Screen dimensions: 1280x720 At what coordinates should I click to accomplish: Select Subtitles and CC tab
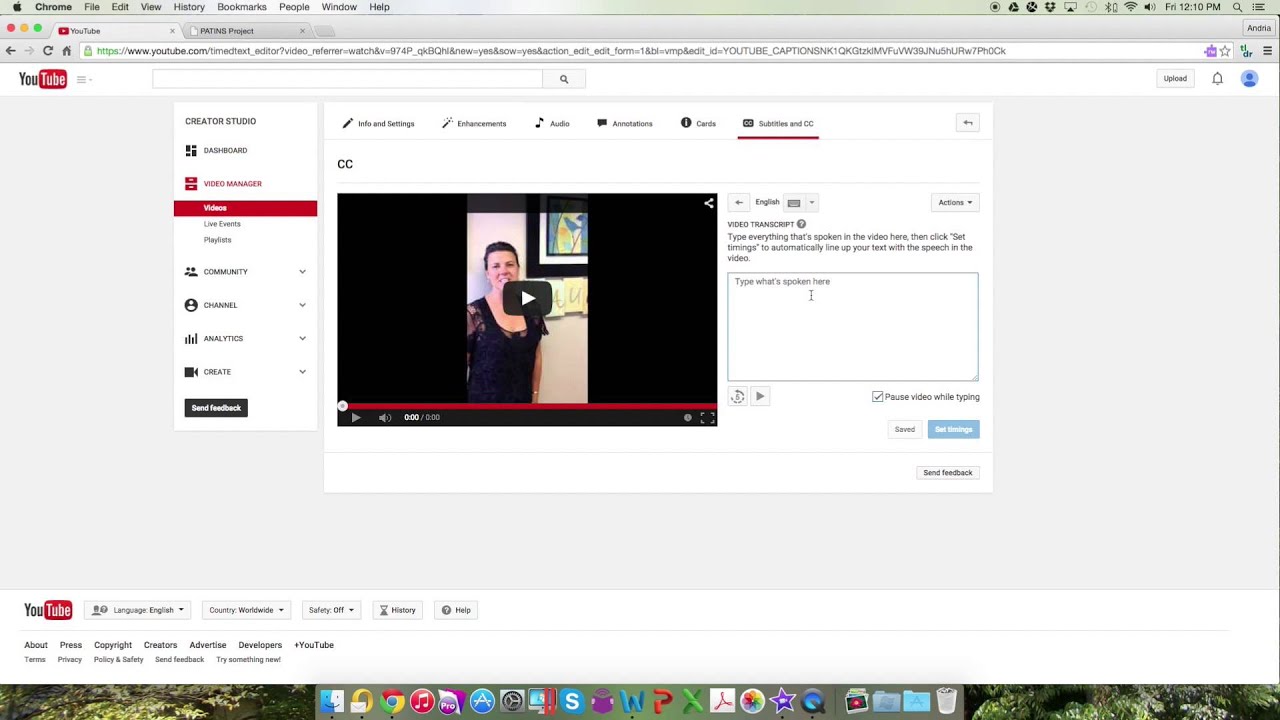(x=778, y=123)
